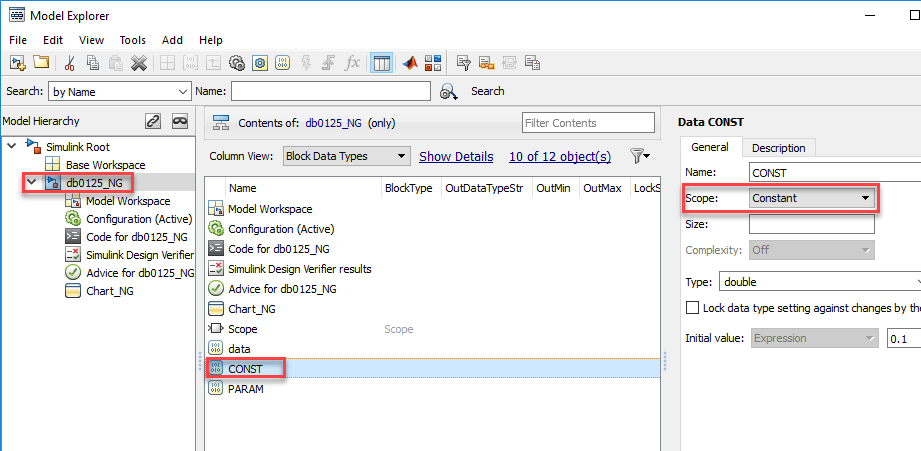The image size is (921, 451).
Task: Toggle the column details view icon
Action: (x=382, y=63)
